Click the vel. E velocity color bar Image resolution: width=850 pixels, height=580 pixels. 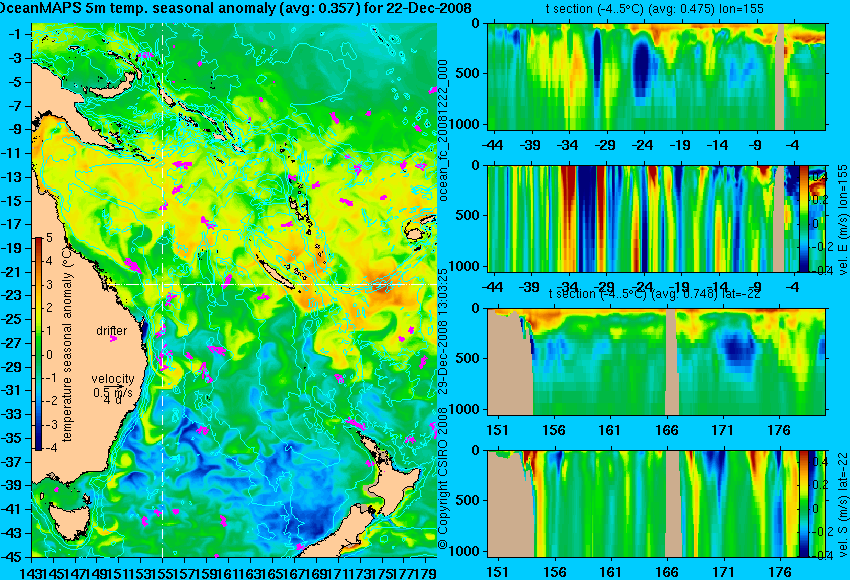[803, 219]
